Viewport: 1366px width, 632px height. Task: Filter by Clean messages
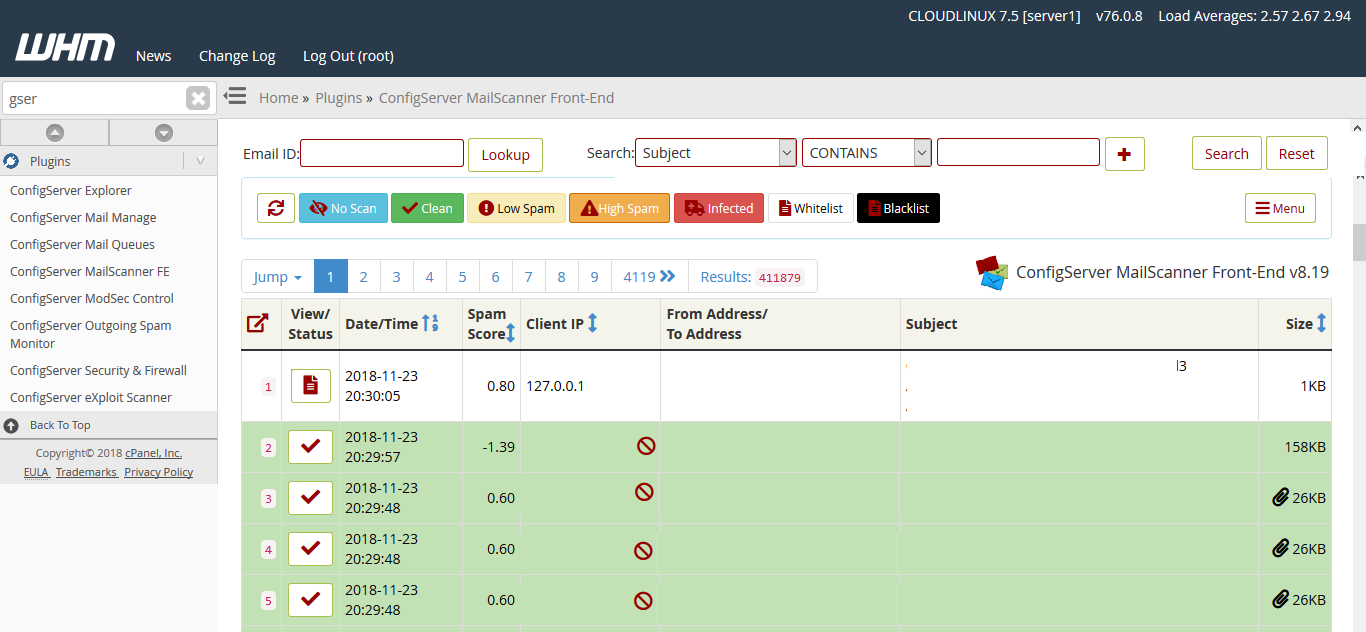coord(427,208)
